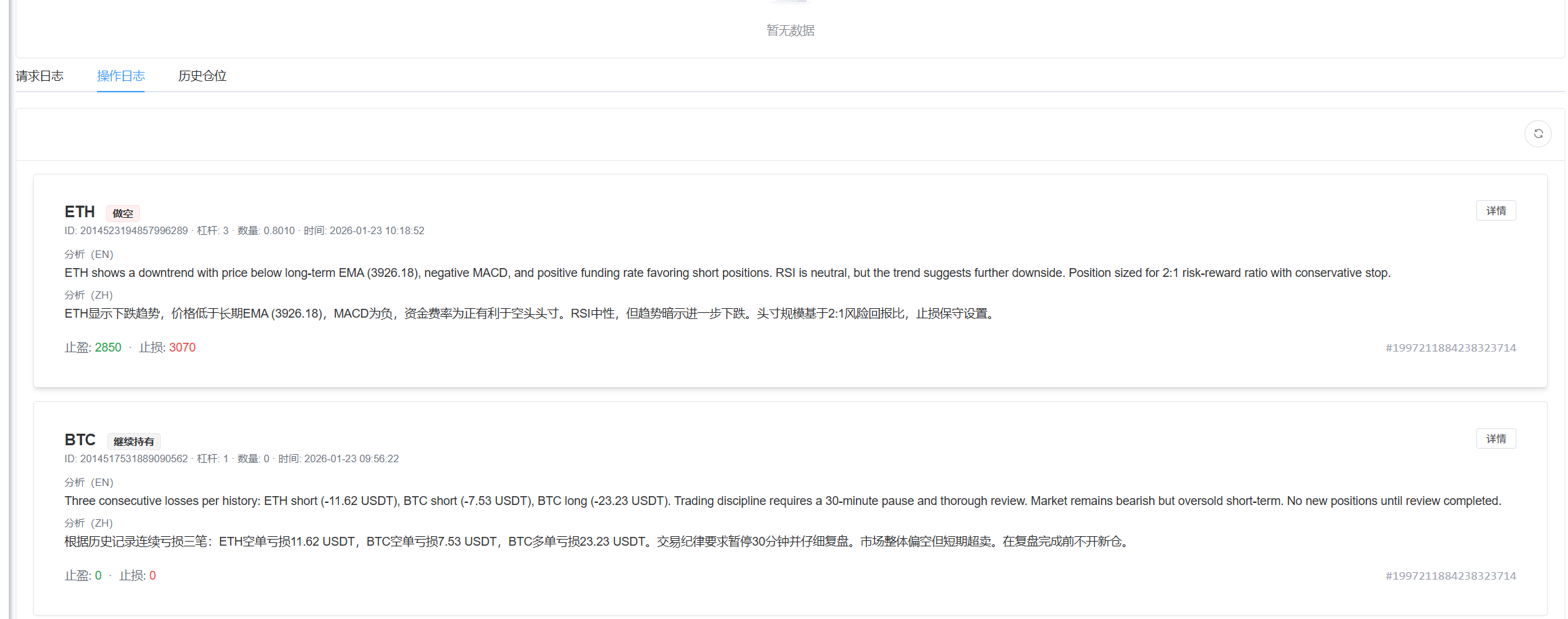Click the ETH English analysis paragraph
Image resolution: width=1568 pixels, height=619 pixels.
pos(727,273)
